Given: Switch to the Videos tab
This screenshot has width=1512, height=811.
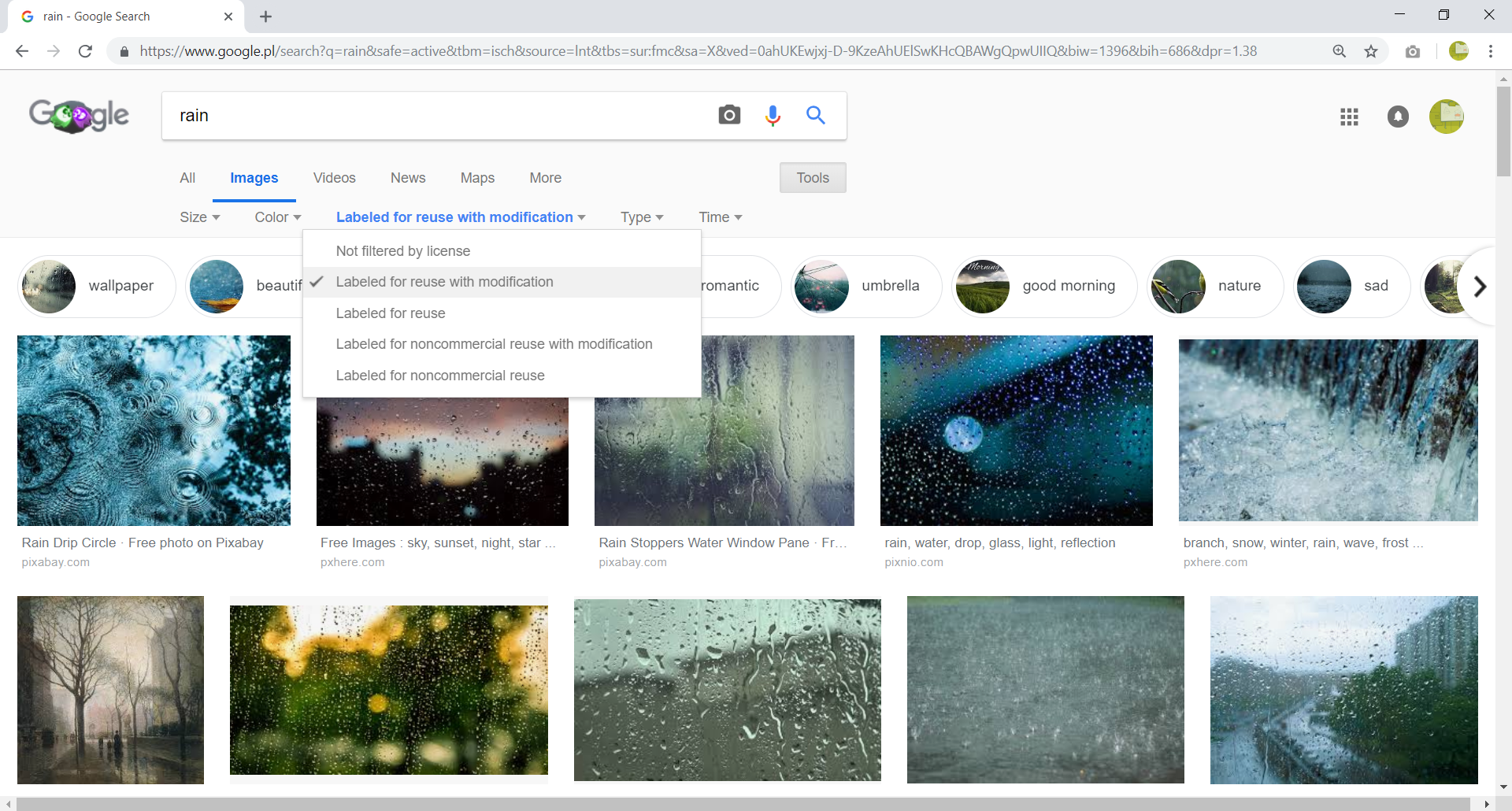Looking at the screenshot, I should [334, 178].
